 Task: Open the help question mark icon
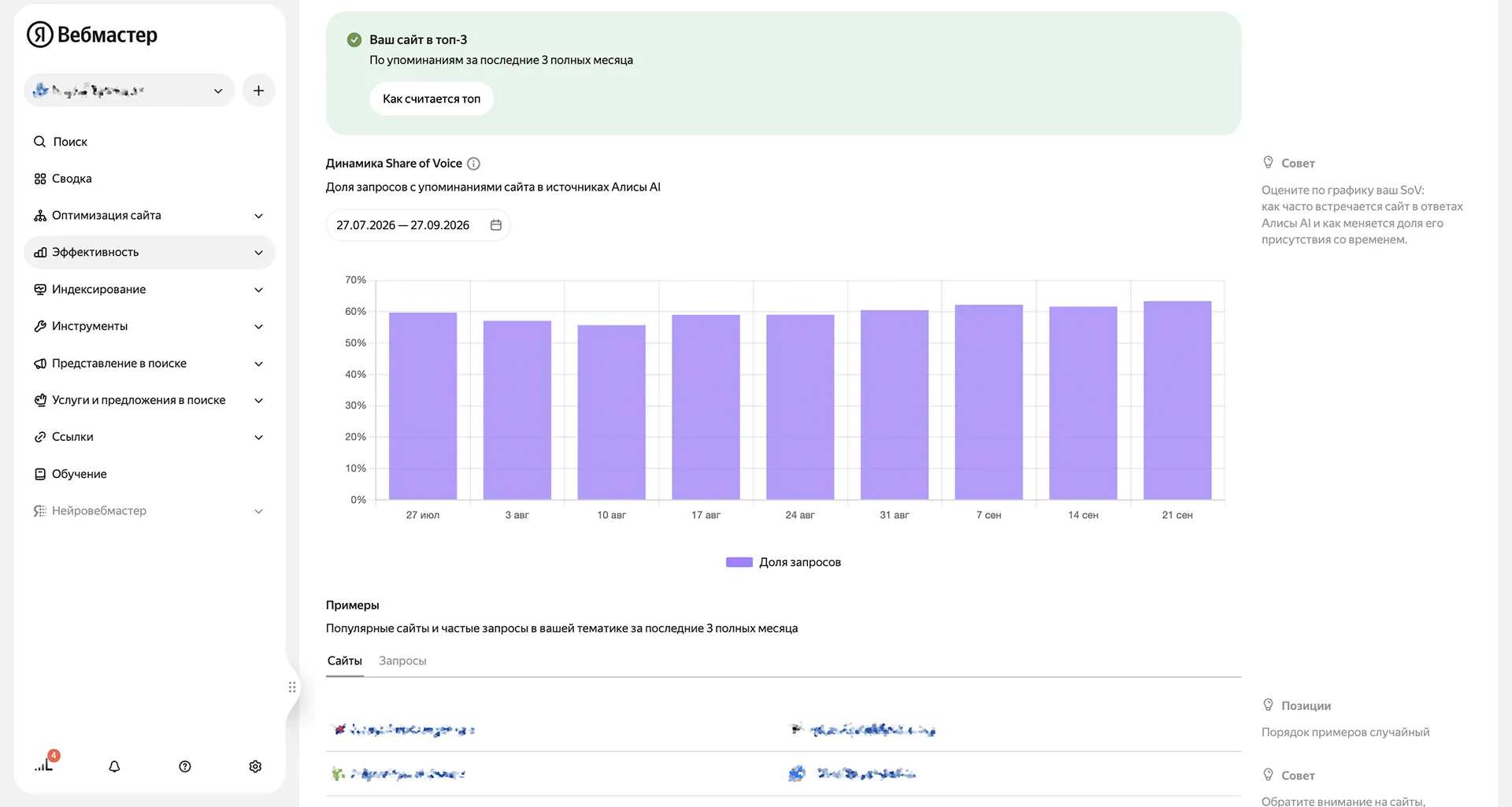pyautogui.click(x=185, y=766)
